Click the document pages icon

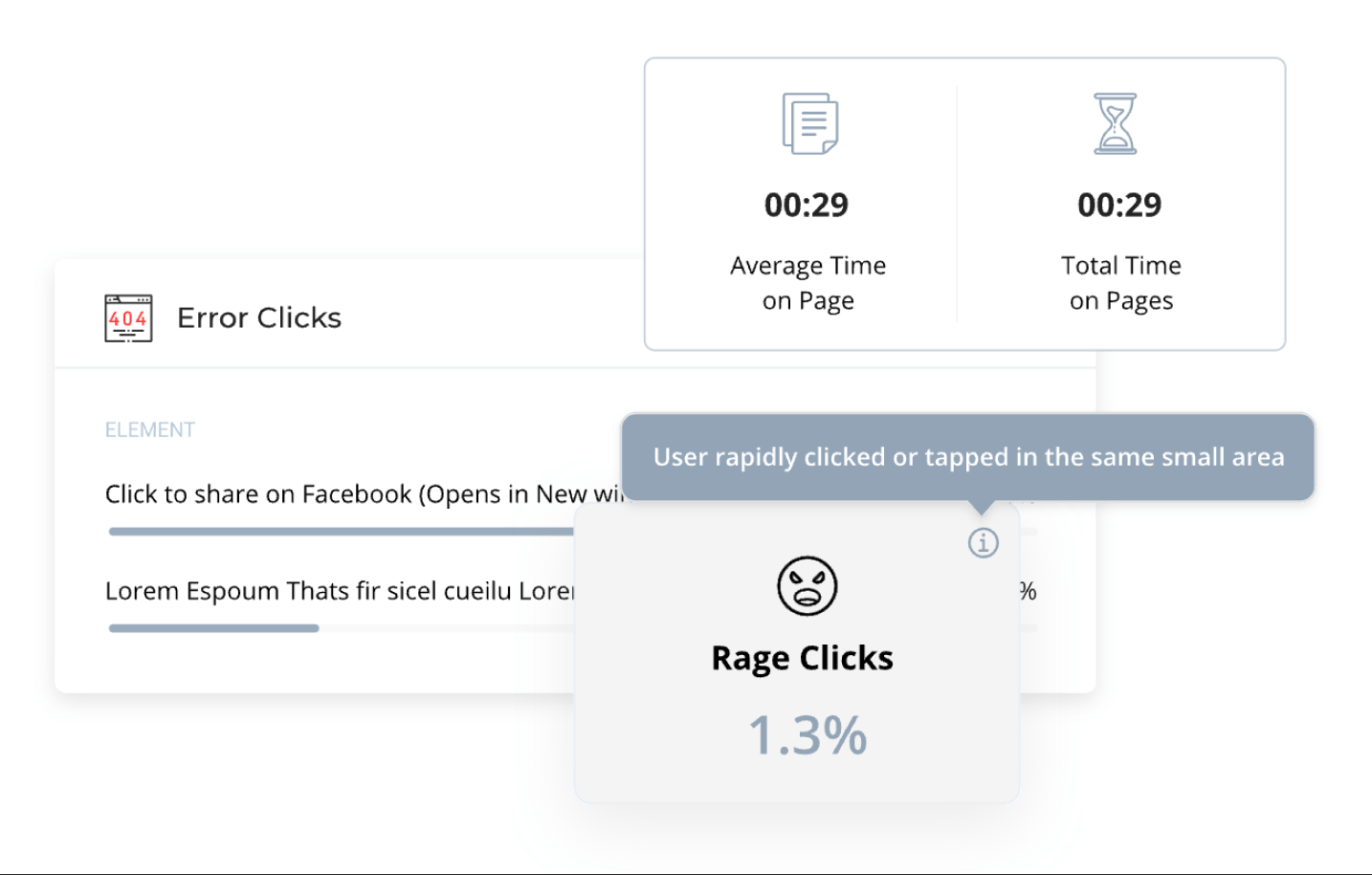click(x=809, y=123)
